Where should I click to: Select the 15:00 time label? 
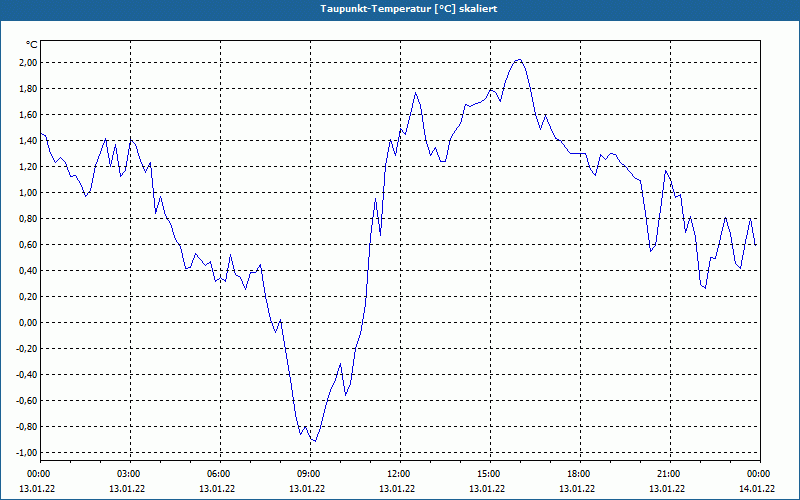[490, 474]
